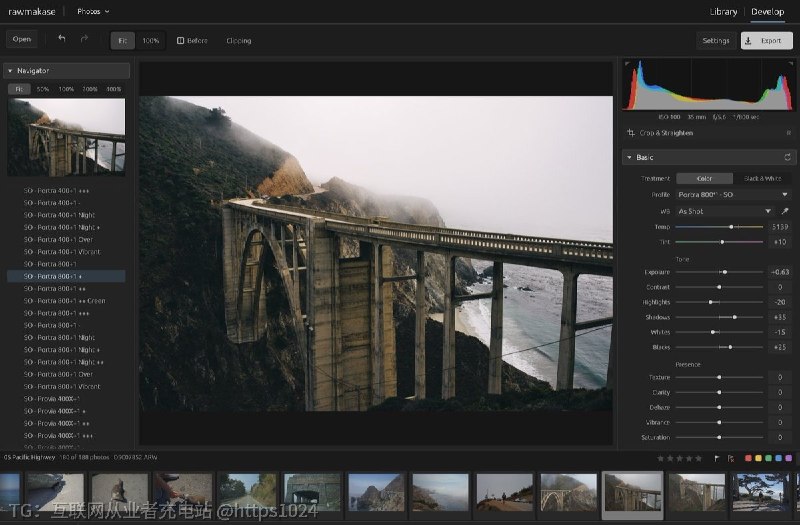
Task: Apply preset SO - Portra 800+1 ++ Green
Action: [66, 301]
